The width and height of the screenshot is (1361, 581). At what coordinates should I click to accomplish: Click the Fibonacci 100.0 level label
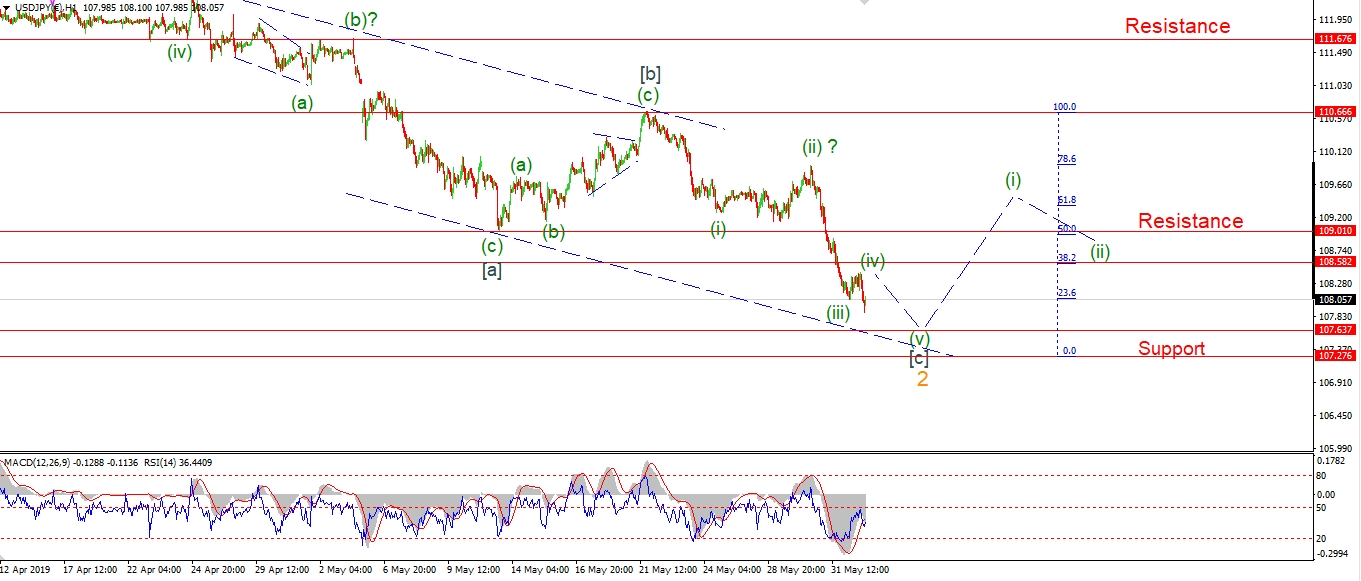tap(1064, 106)
